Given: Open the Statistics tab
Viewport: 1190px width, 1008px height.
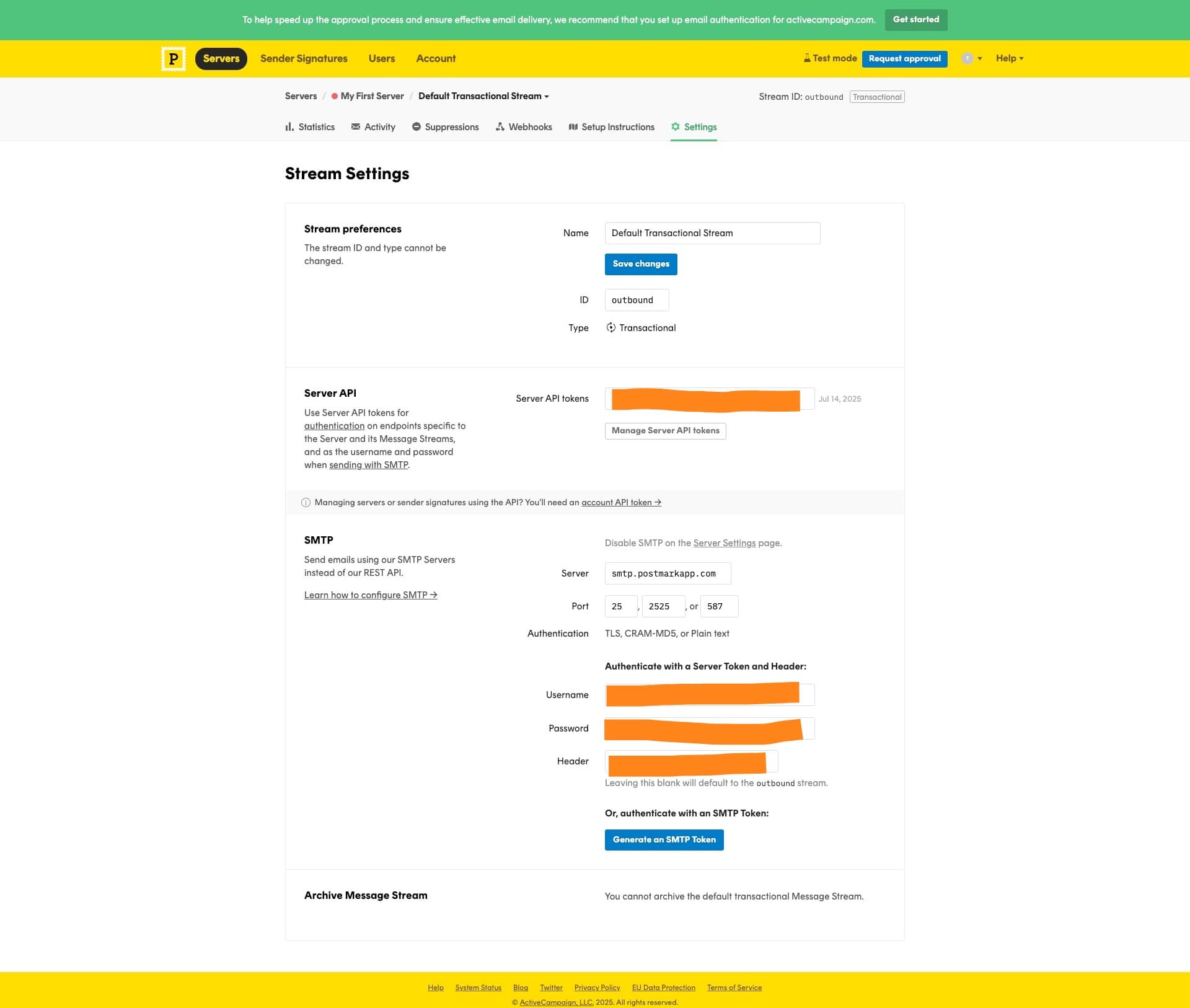Looking at the screenshot, I should [310, 127].
